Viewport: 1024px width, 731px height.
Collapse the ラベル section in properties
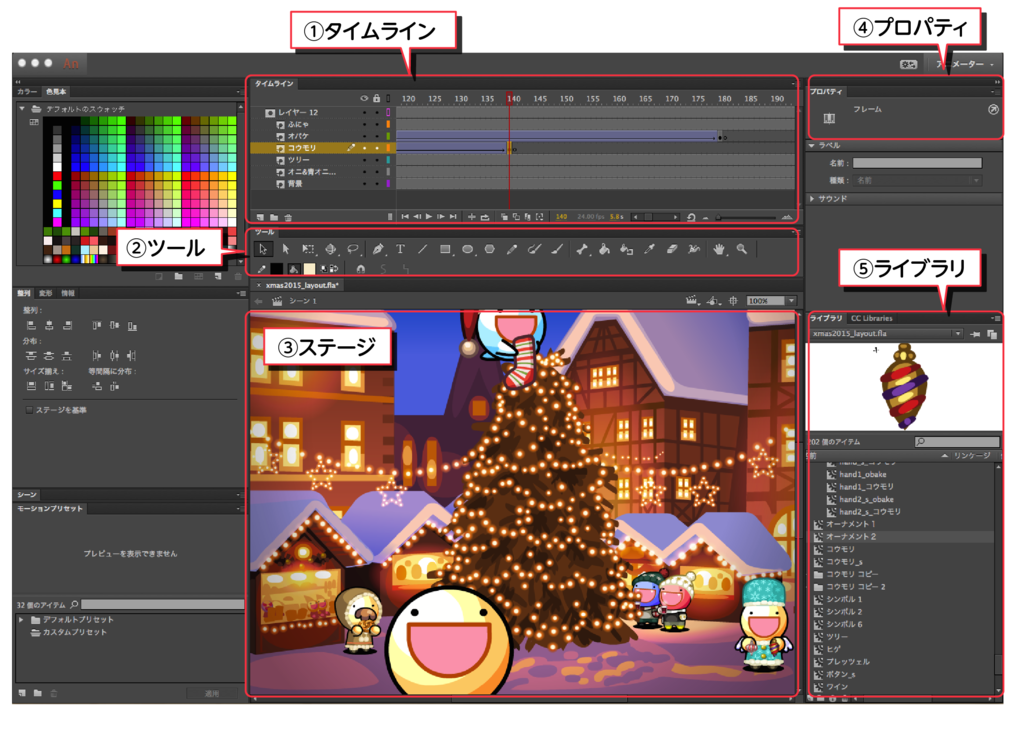click(x=812, y=145)
